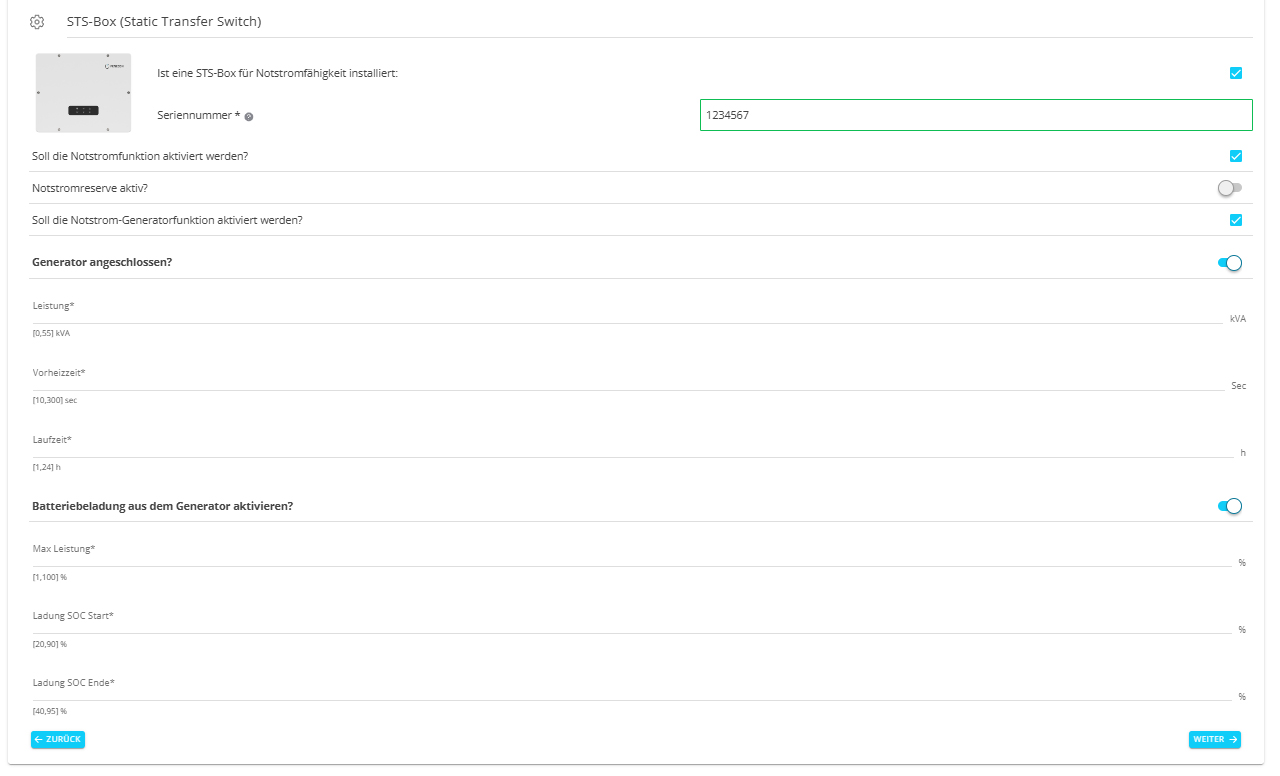Turn off the Generator angeschlossen switch
Viewport: 1280px width, 776px height.
pyautogui.click(x=1229, y=262)
